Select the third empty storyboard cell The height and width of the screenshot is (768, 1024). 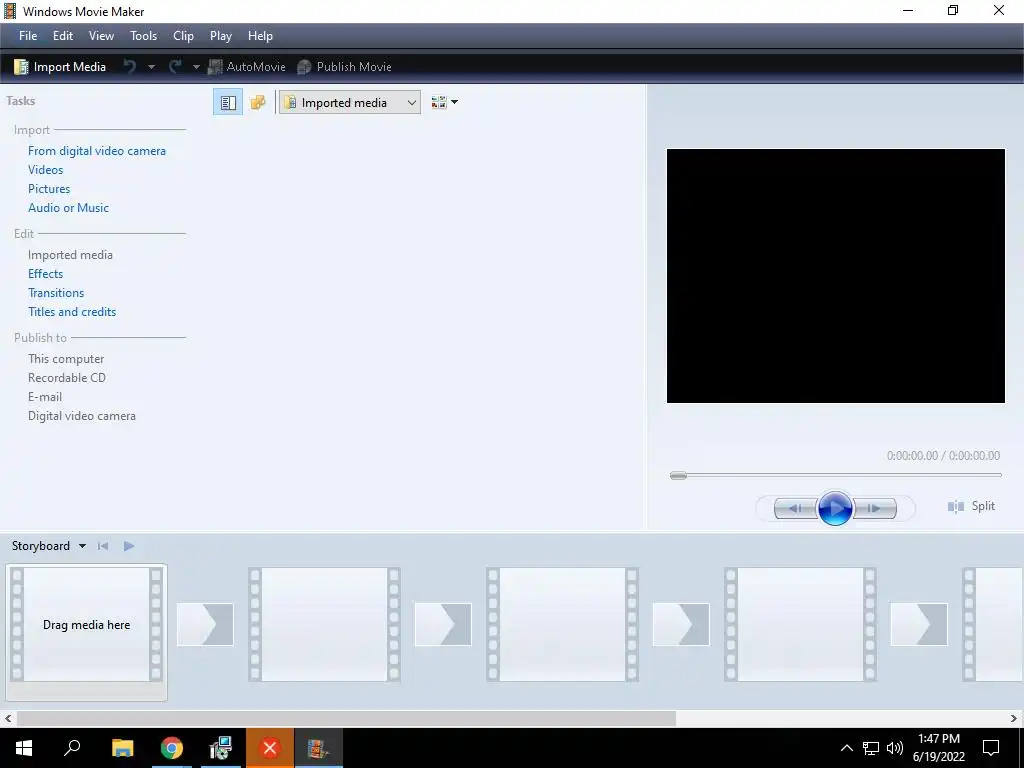click(562, 625)
